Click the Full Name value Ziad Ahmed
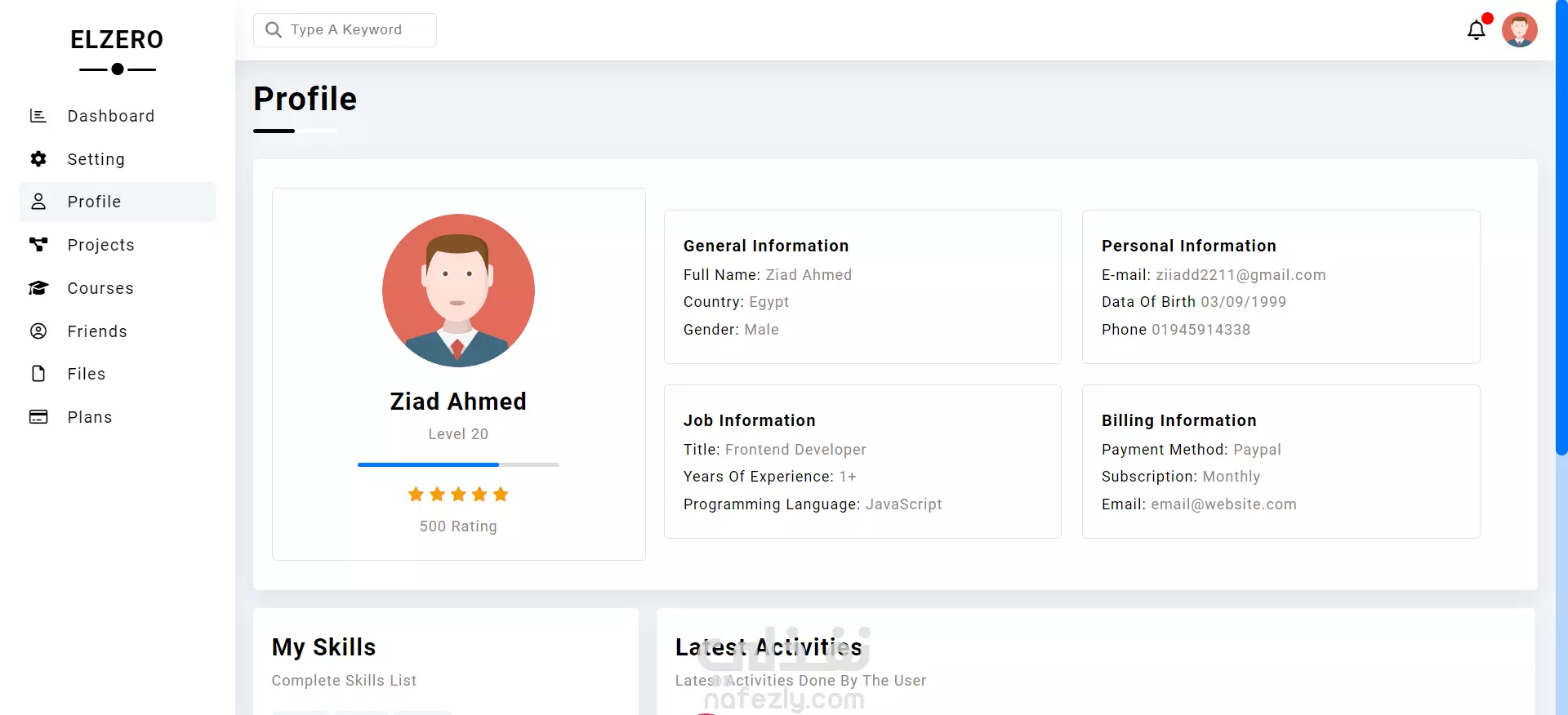 point(808,275)
